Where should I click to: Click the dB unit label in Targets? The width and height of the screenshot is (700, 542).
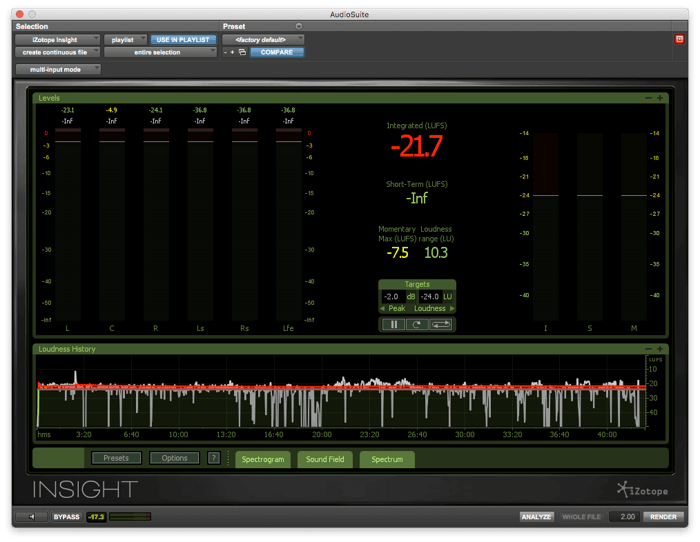[411, 296]
